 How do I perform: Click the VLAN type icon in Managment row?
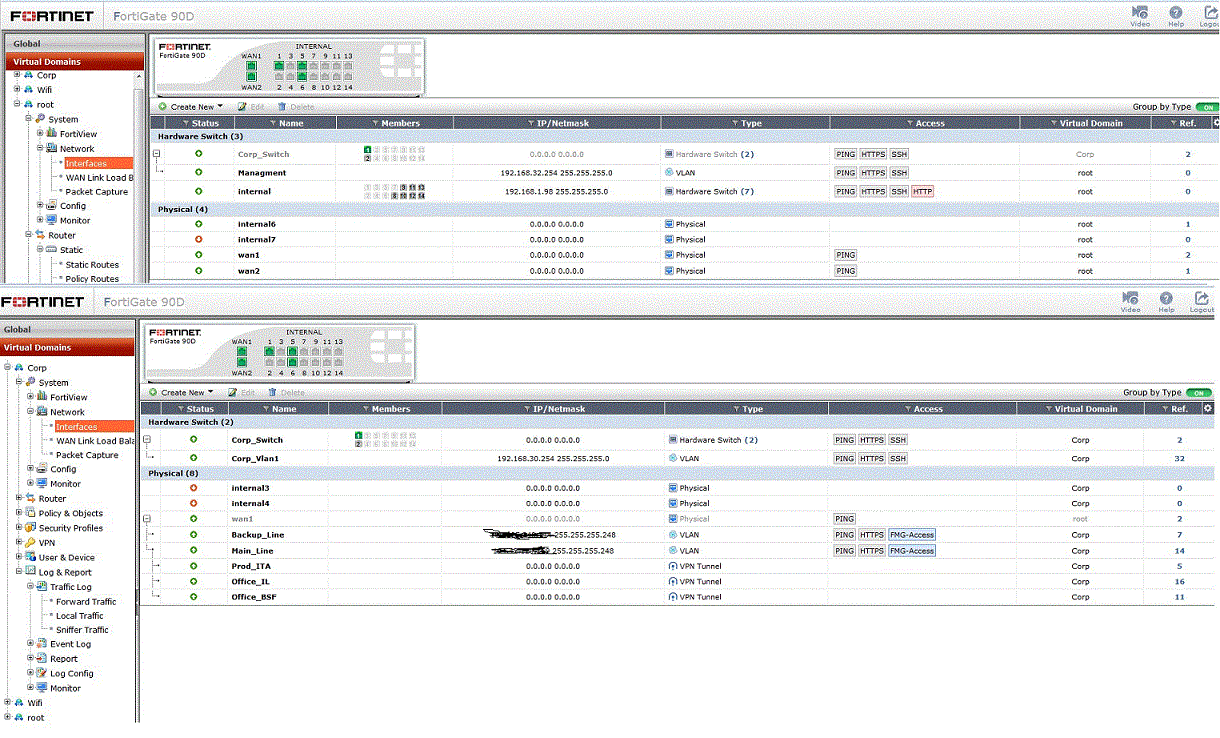pyautogui.click(x=669, y=172)
